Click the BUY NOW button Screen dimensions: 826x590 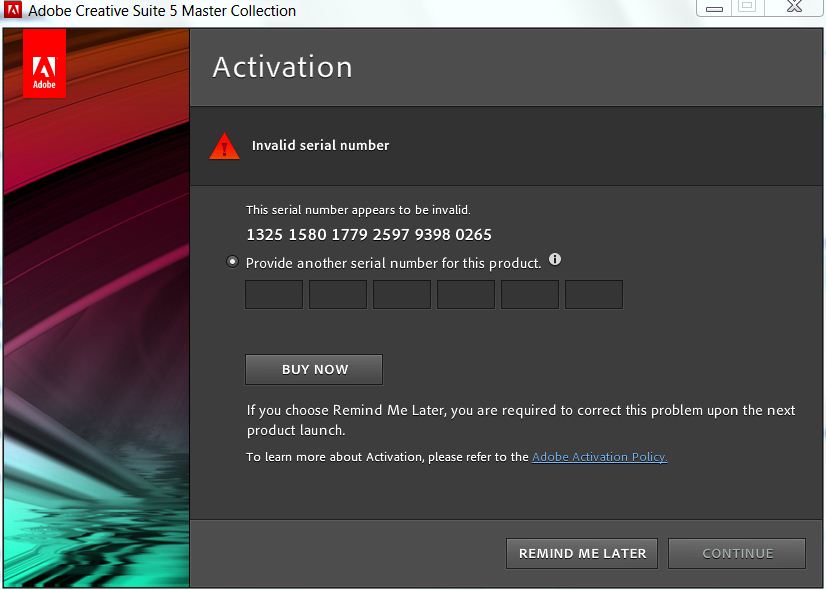coord(313,369)
